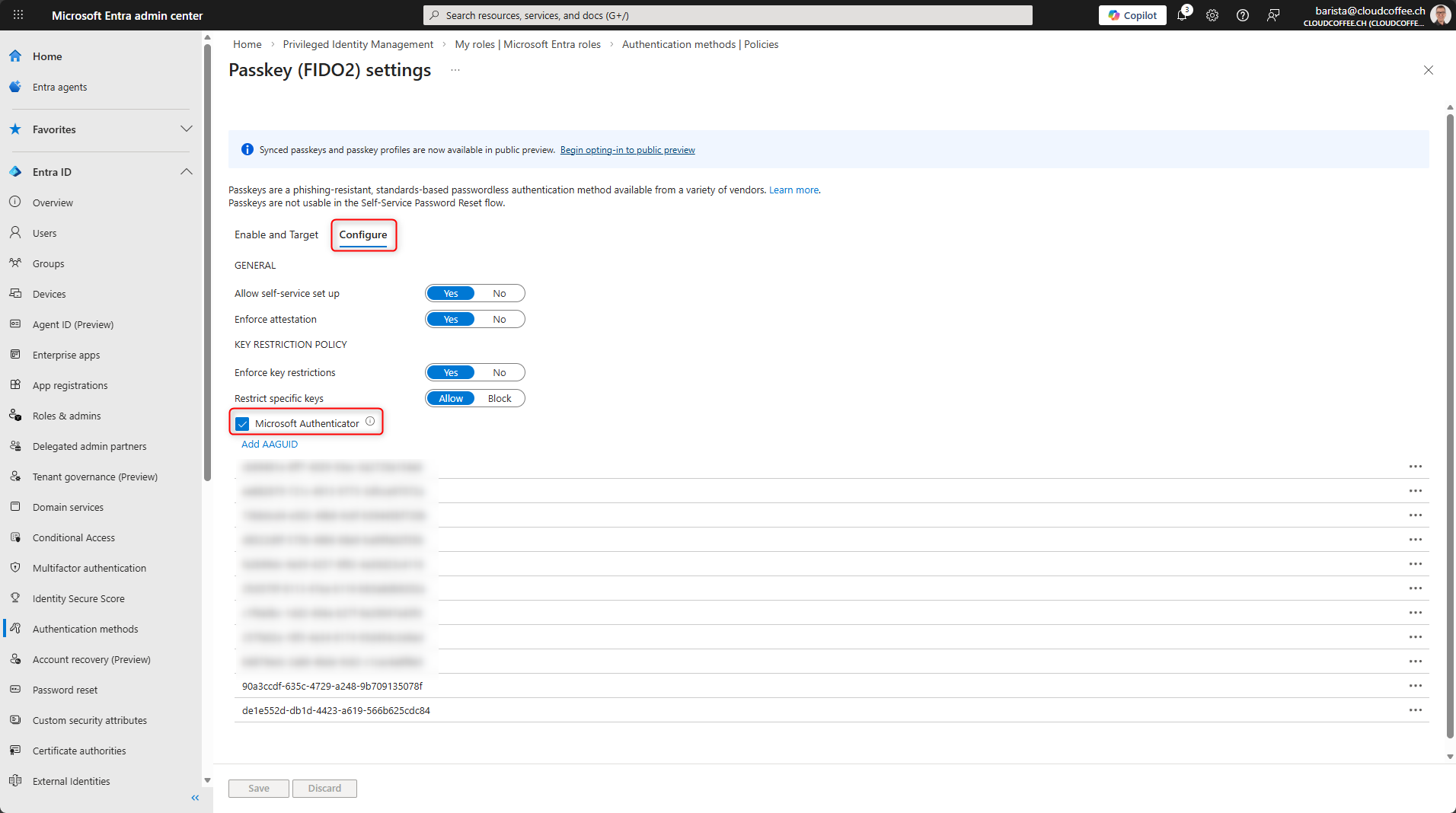Open Conditional Access in the sidebar
Viewport: 1456px width, 813px height.
coord(74,538)
